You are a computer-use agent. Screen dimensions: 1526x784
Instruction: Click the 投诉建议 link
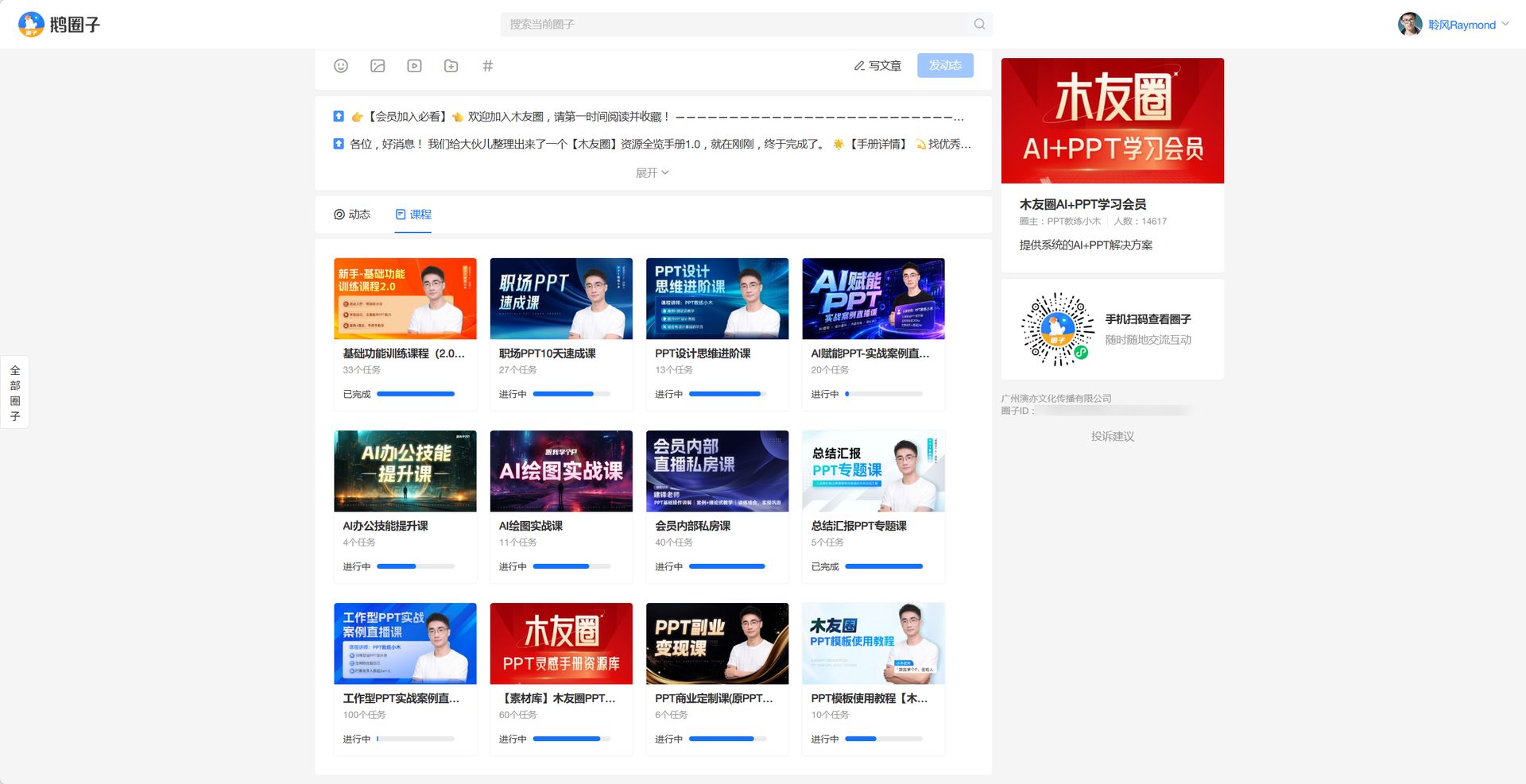pos(1112,436)
